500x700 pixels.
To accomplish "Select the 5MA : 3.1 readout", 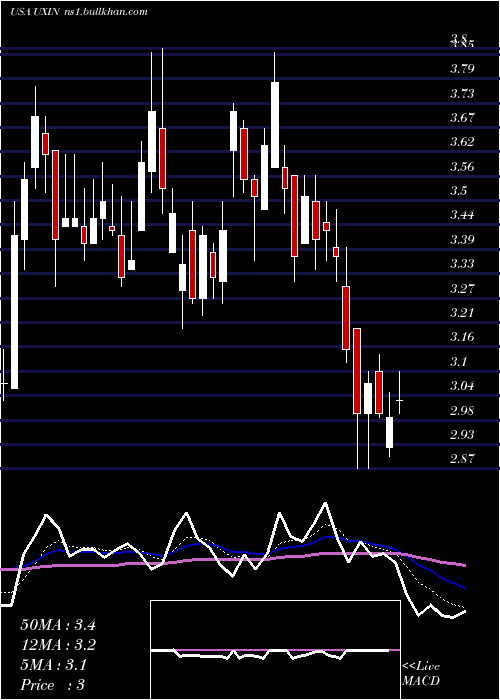I will tap(54, 665).
